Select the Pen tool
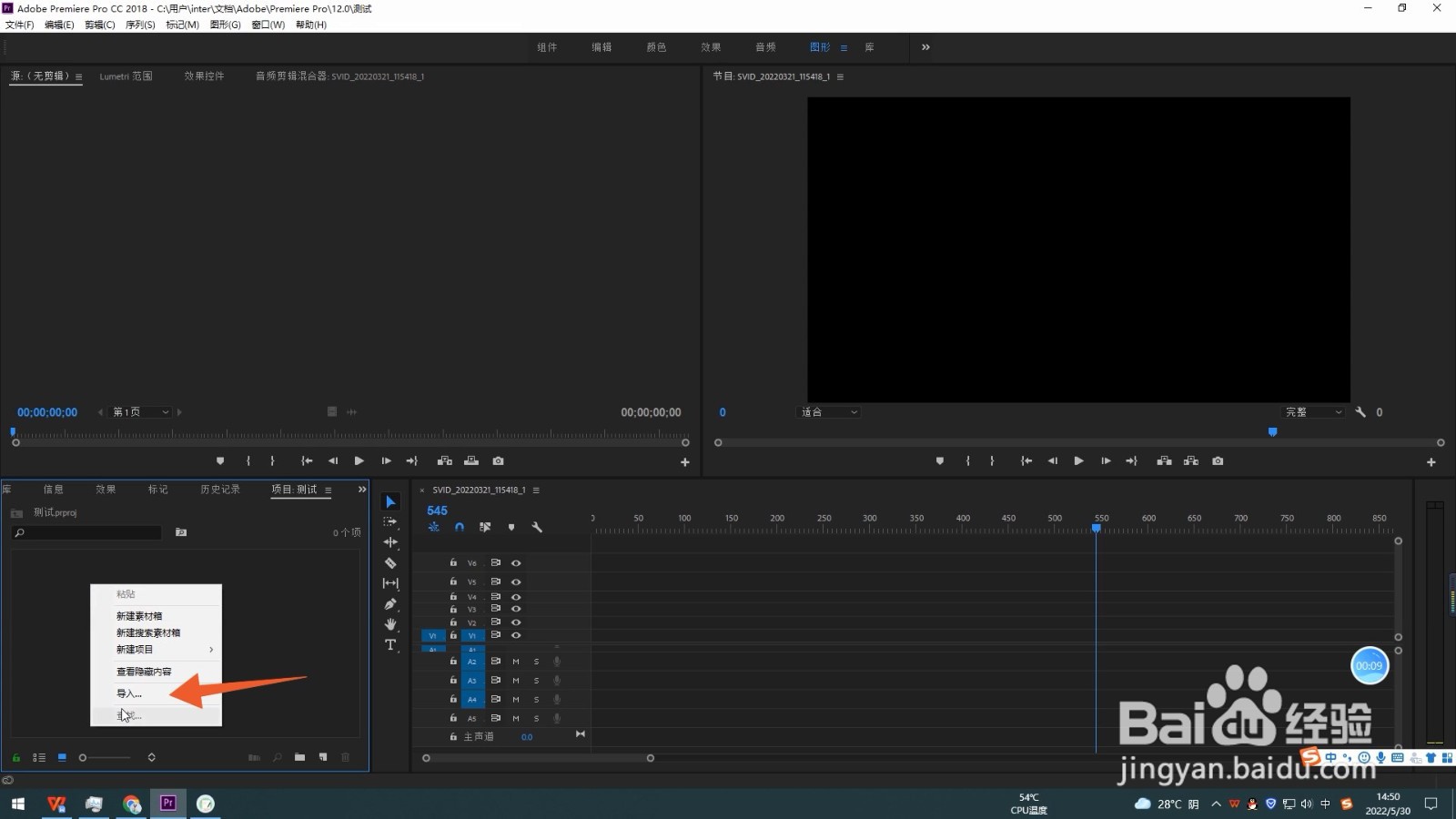Viewport: 1456px width, 819px height. [x=390, y=604]
